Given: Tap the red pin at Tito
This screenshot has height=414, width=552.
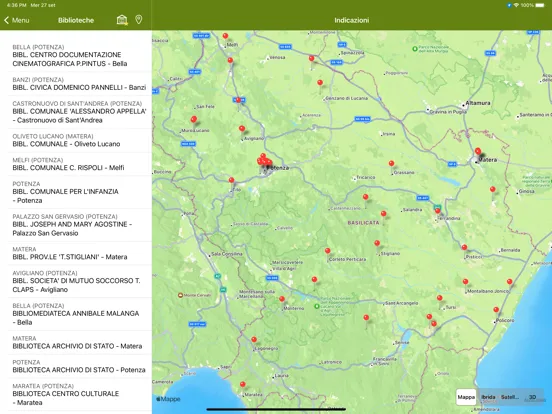Looking at the screenshot, I should tap(231, 180).
